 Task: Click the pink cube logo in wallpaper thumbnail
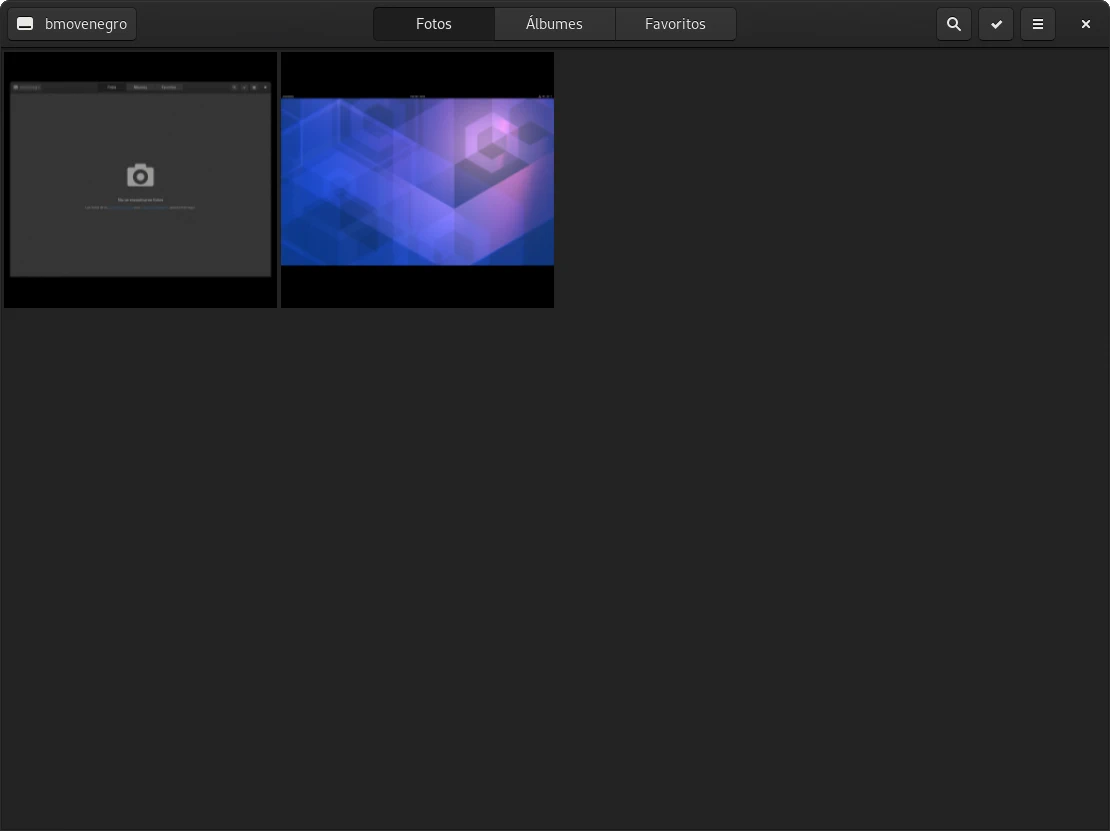492,142
